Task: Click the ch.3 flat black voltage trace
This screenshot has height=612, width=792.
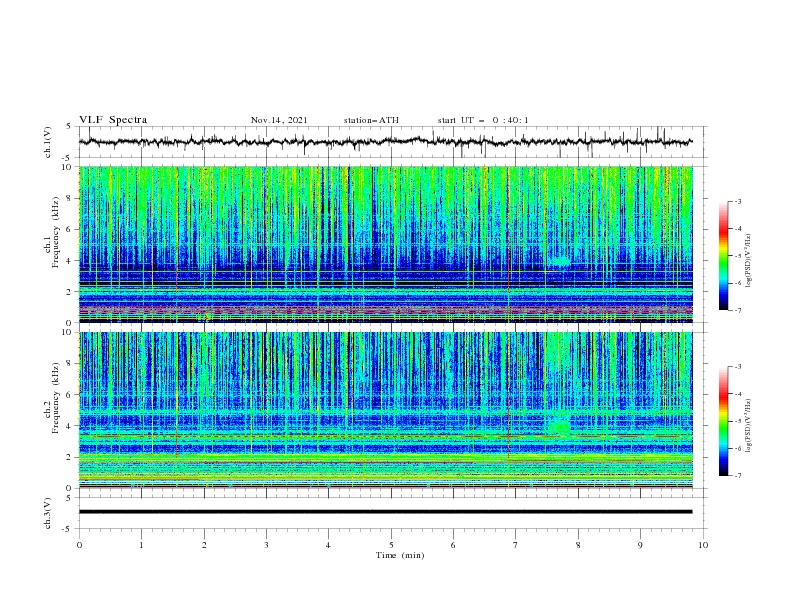Action: pos(385,512)
